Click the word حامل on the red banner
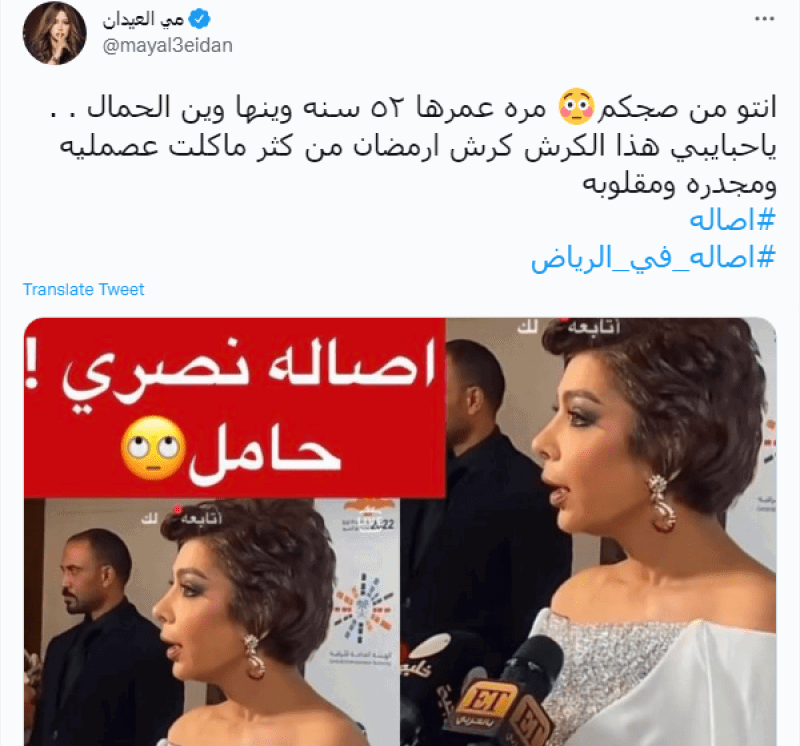Viewport: 800px width, 746px height. coord(264,451)
